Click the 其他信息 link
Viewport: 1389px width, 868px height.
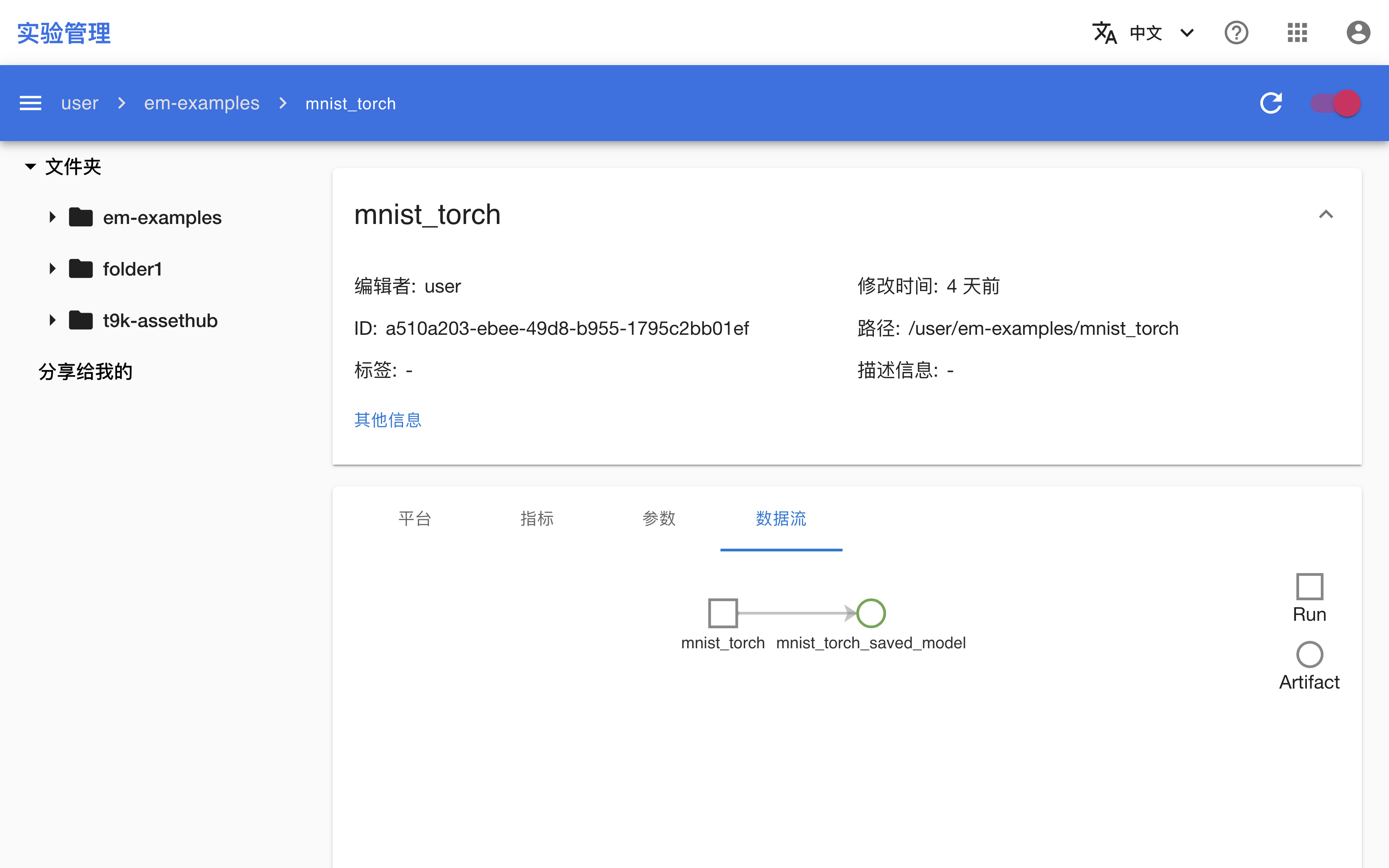[x=388, y=420]
